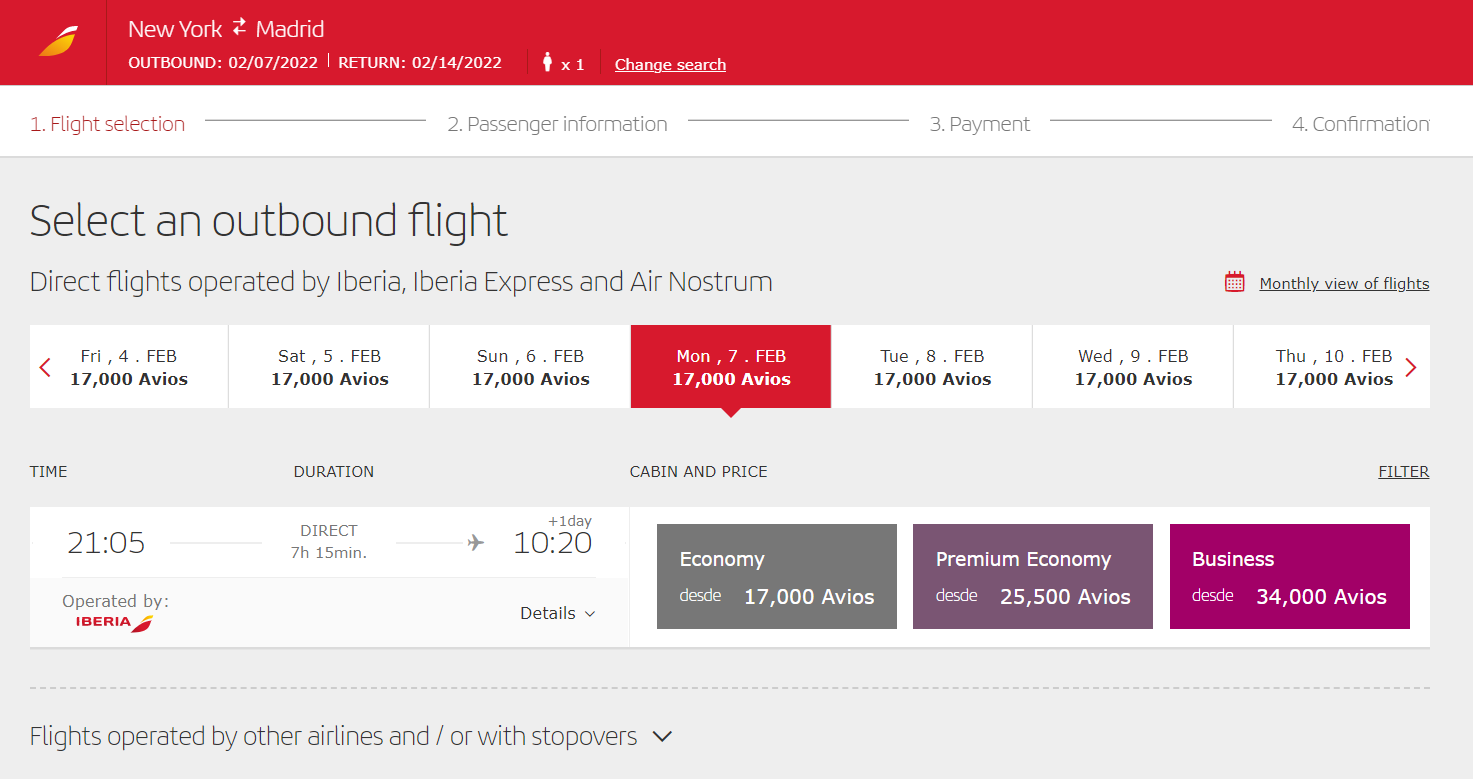Click the 10:20 arrival time
This screenshot has height=779, width=1473.
pyautogui.click(x=552, y=543)
